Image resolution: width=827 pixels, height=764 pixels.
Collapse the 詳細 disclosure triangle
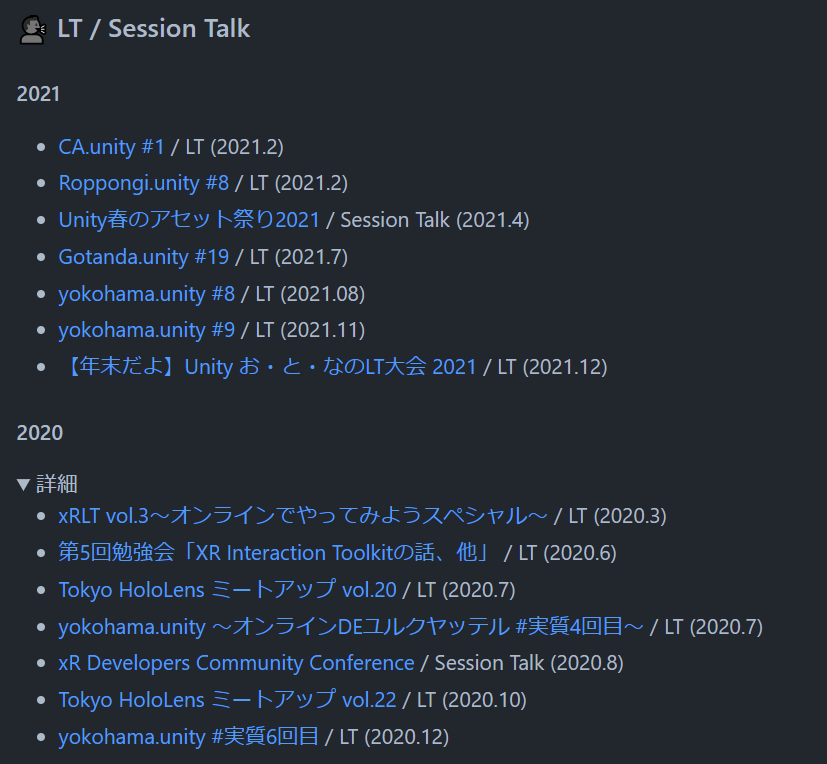point(24,483)
